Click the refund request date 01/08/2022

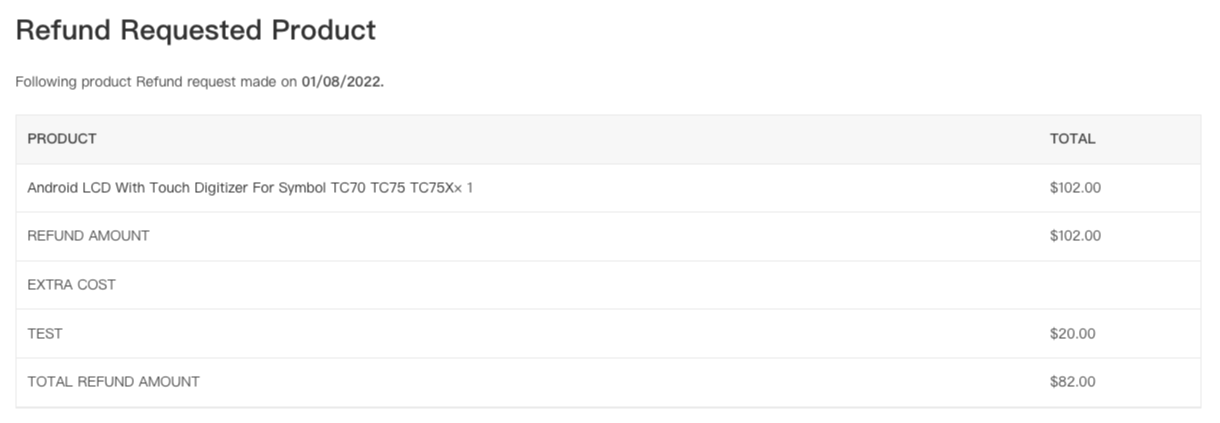342,82
